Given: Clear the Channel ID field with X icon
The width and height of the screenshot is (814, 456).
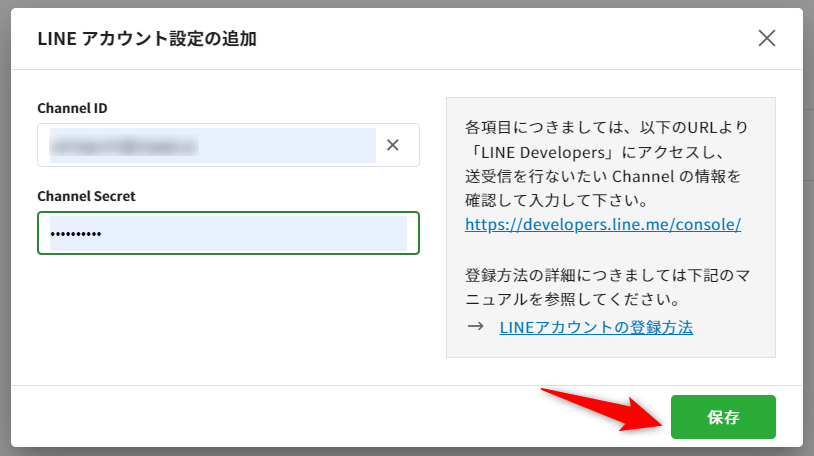Looking at the screenshot, I should coord(393,145).
